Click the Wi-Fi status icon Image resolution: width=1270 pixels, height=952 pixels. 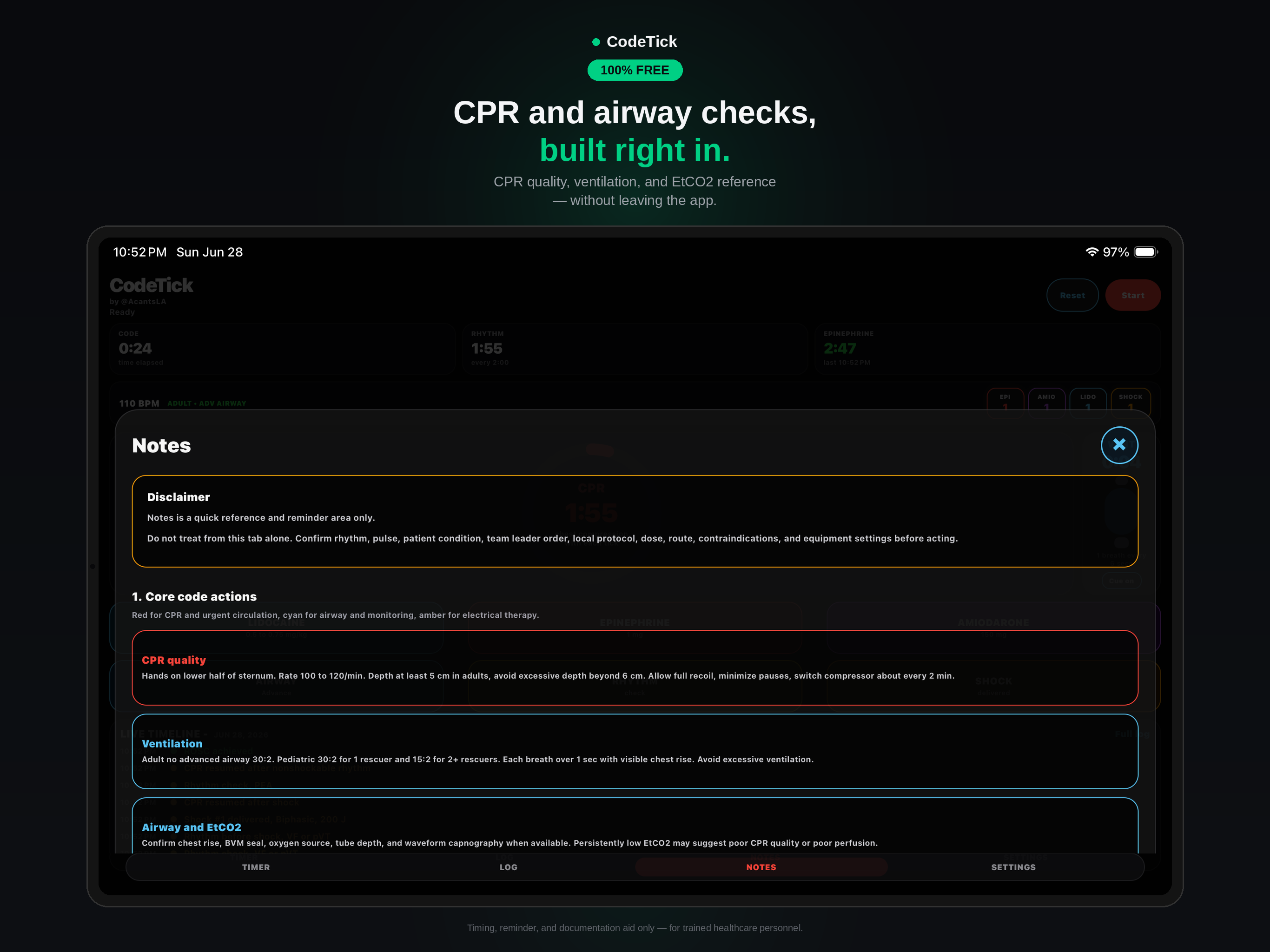(x=1091, y=252)
